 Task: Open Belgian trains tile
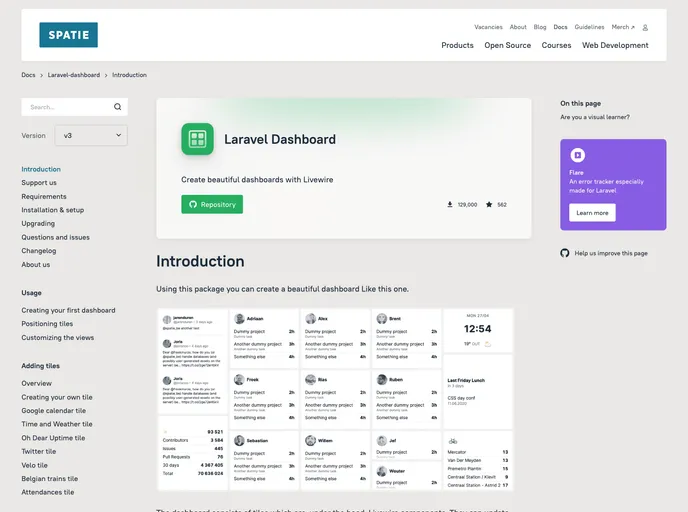pyautogui.click(x=50, y=479)
